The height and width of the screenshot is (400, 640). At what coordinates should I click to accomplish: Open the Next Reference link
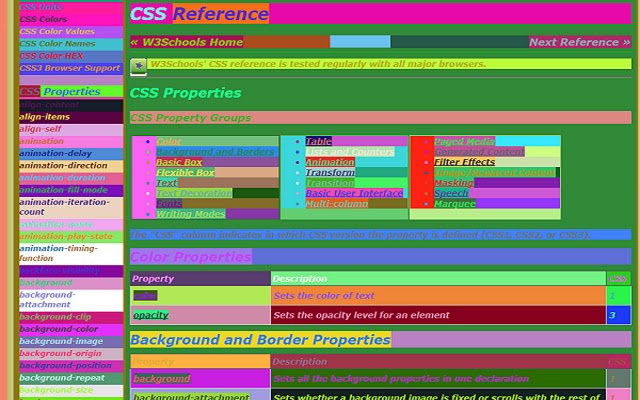click(x=580, y=42)
